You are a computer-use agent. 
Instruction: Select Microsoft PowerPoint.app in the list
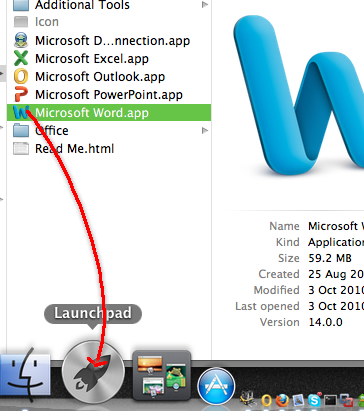[109, 95]
